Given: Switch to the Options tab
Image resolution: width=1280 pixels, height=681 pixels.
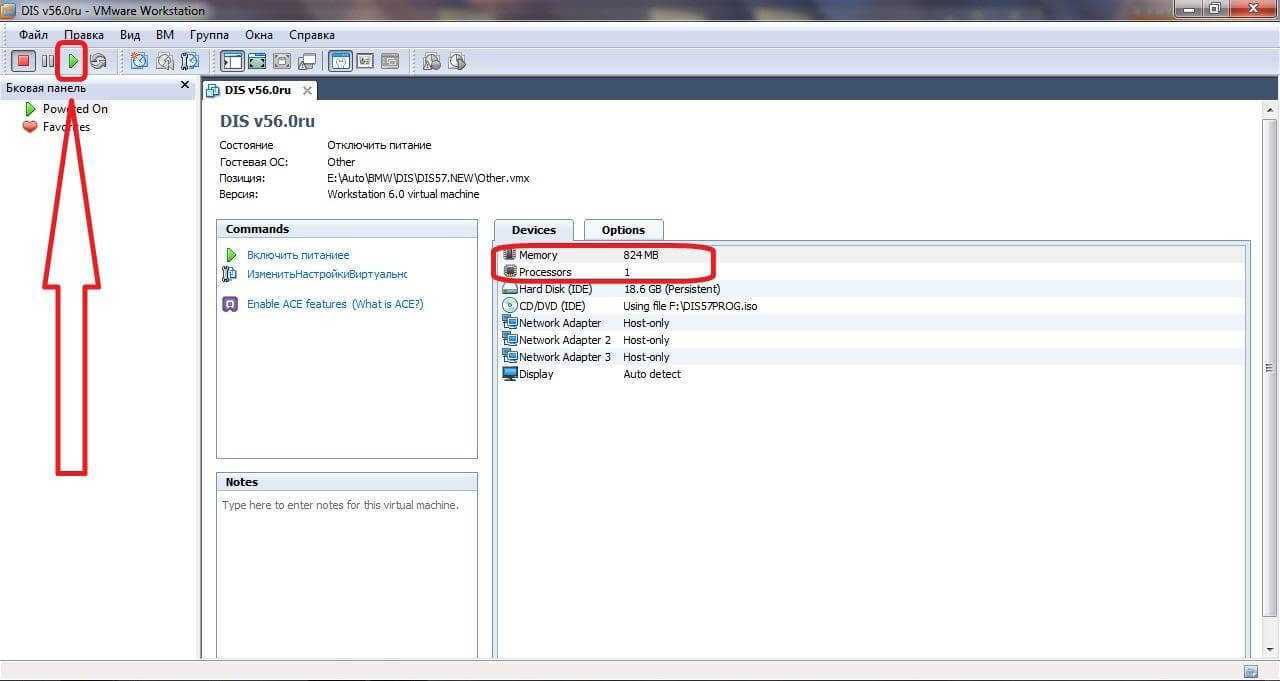Looking at the screenshot, I should pyautogui.click(x=623, y=230).
